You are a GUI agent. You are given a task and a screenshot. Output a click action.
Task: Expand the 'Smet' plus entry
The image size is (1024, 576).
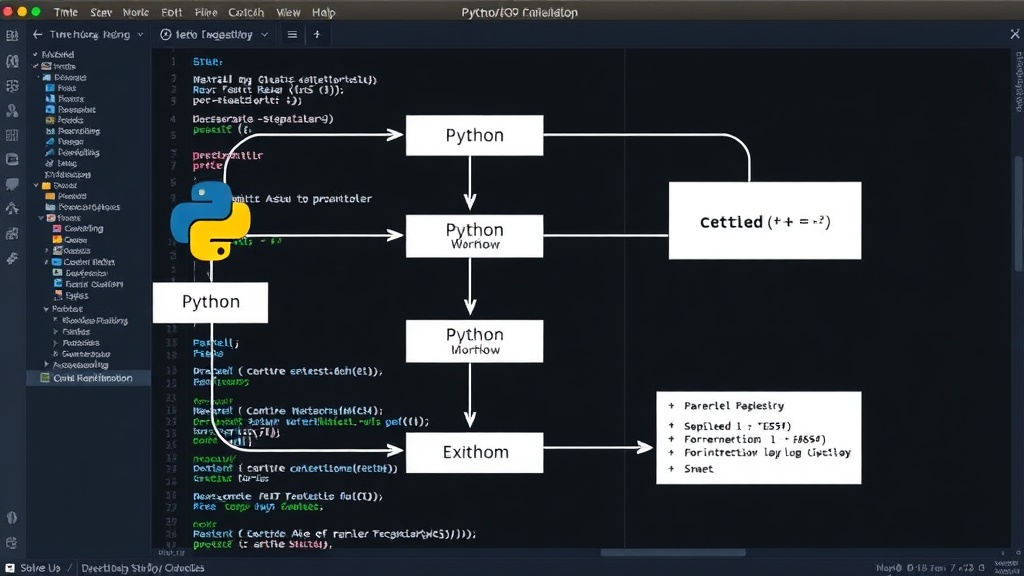click(671, 469)
